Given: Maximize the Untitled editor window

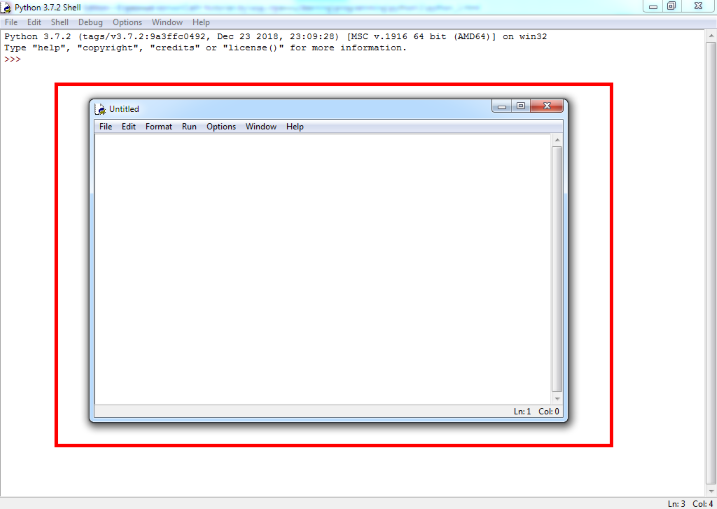Looking at the screenshot, I should (x=521, y=106).
